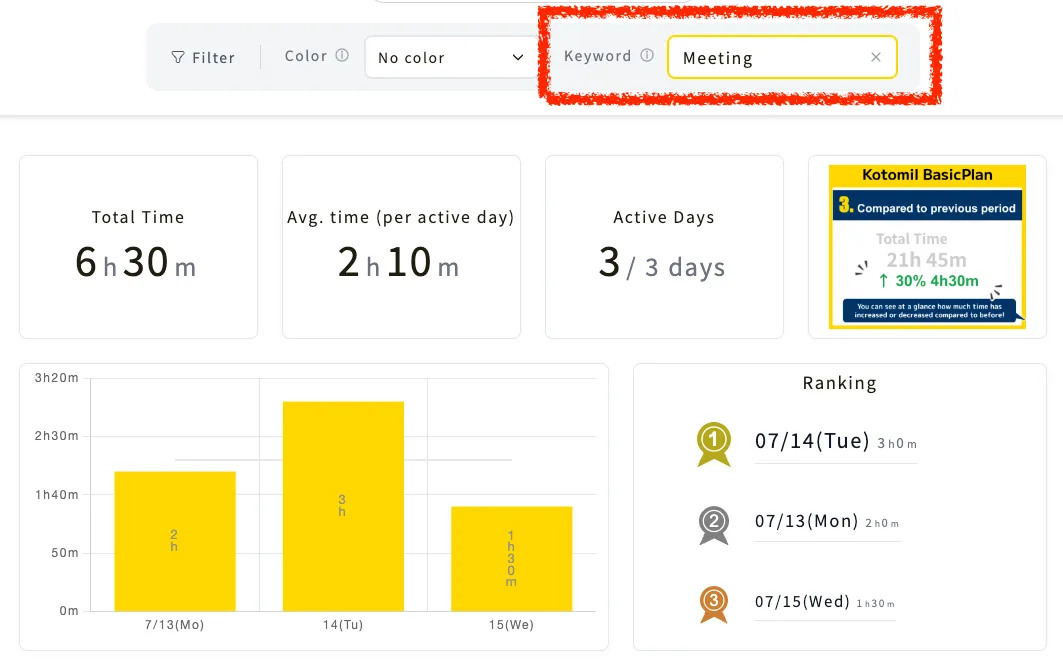Click the Color label text

(x=306, y=56)
